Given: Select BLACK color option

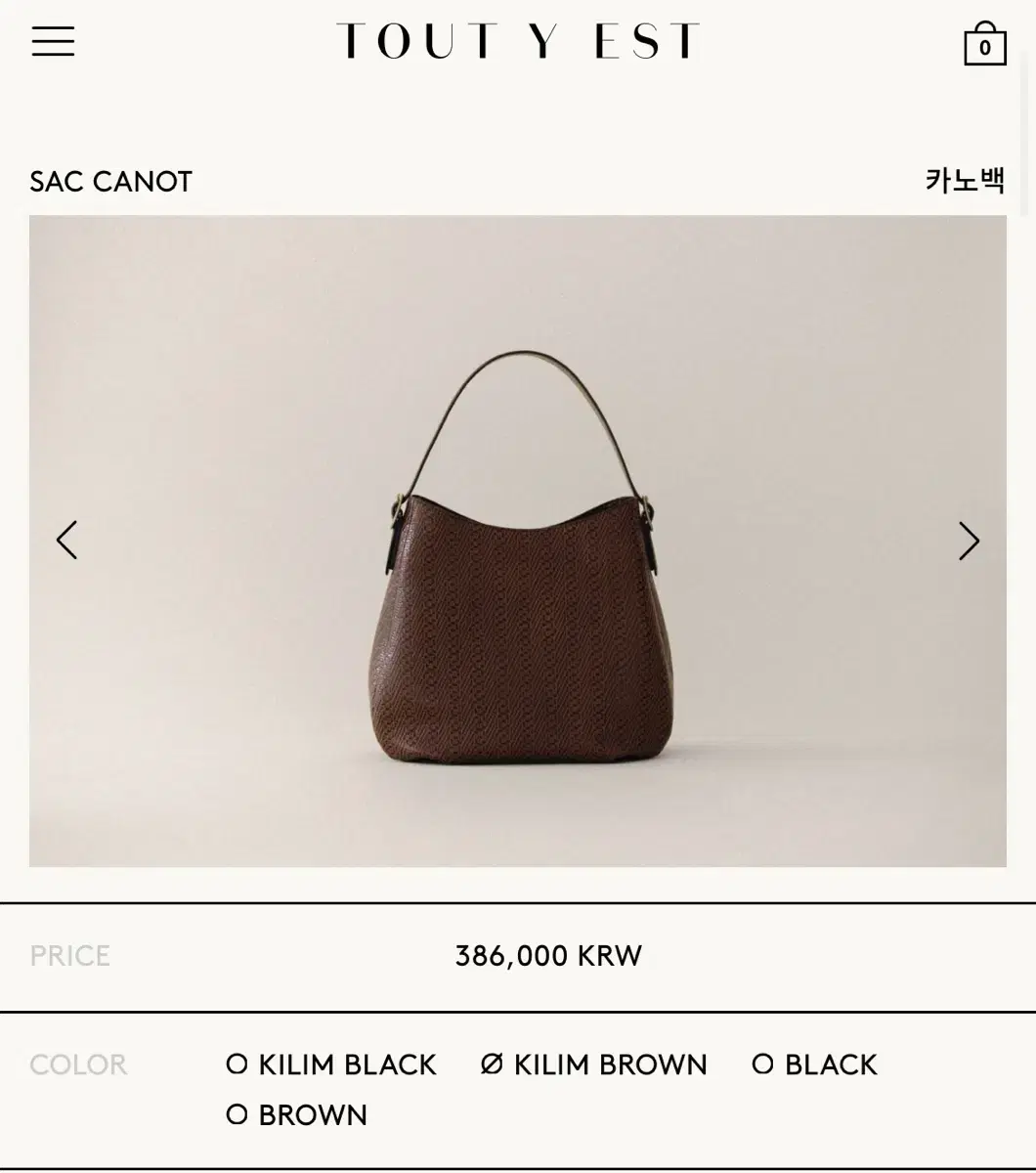Looking at the screenshot, I should pyautogui.click(x=814, y=1064).
